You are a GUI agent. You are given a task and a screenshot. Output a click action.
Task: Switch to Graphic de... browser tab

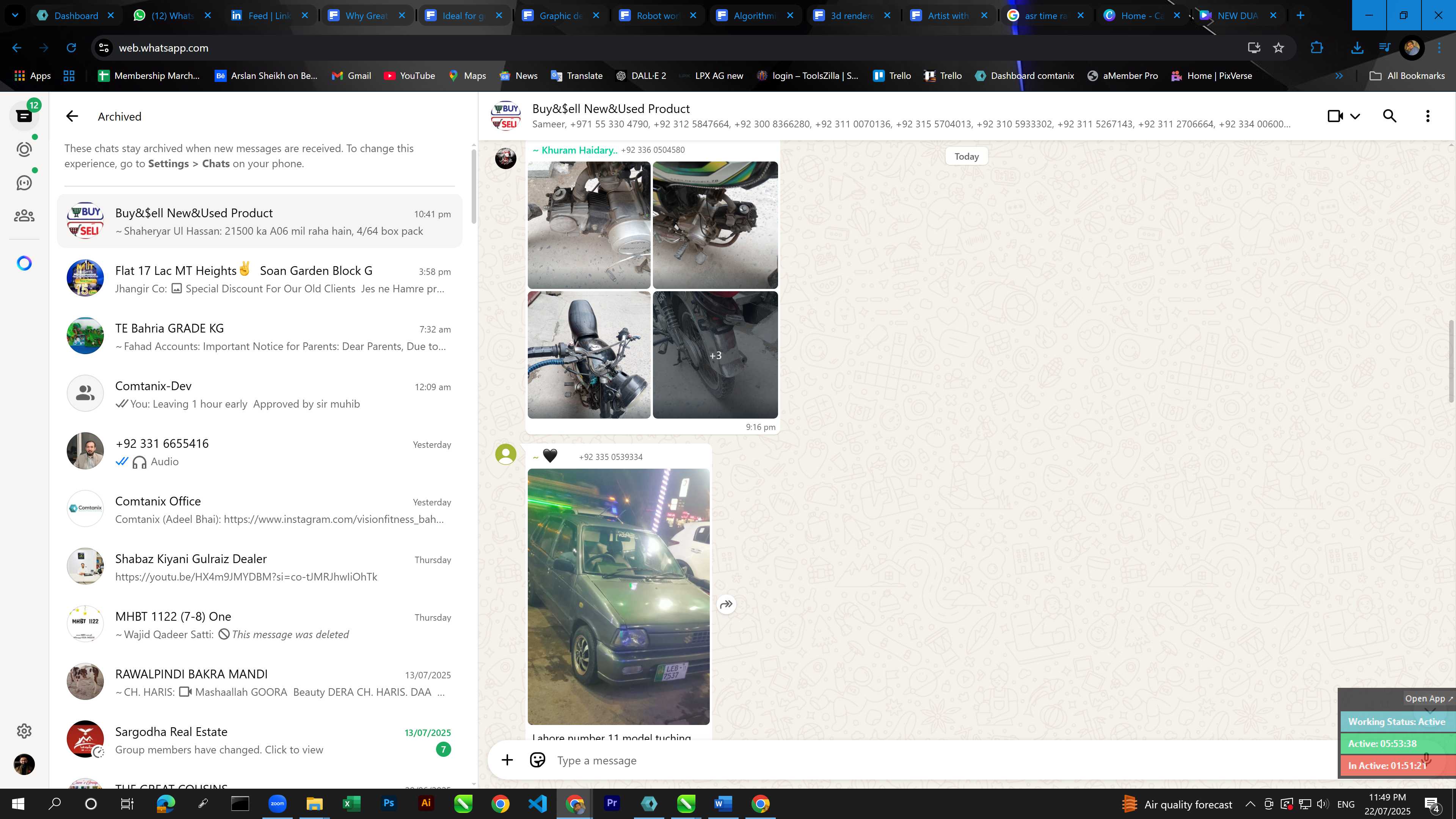[560, 15]
